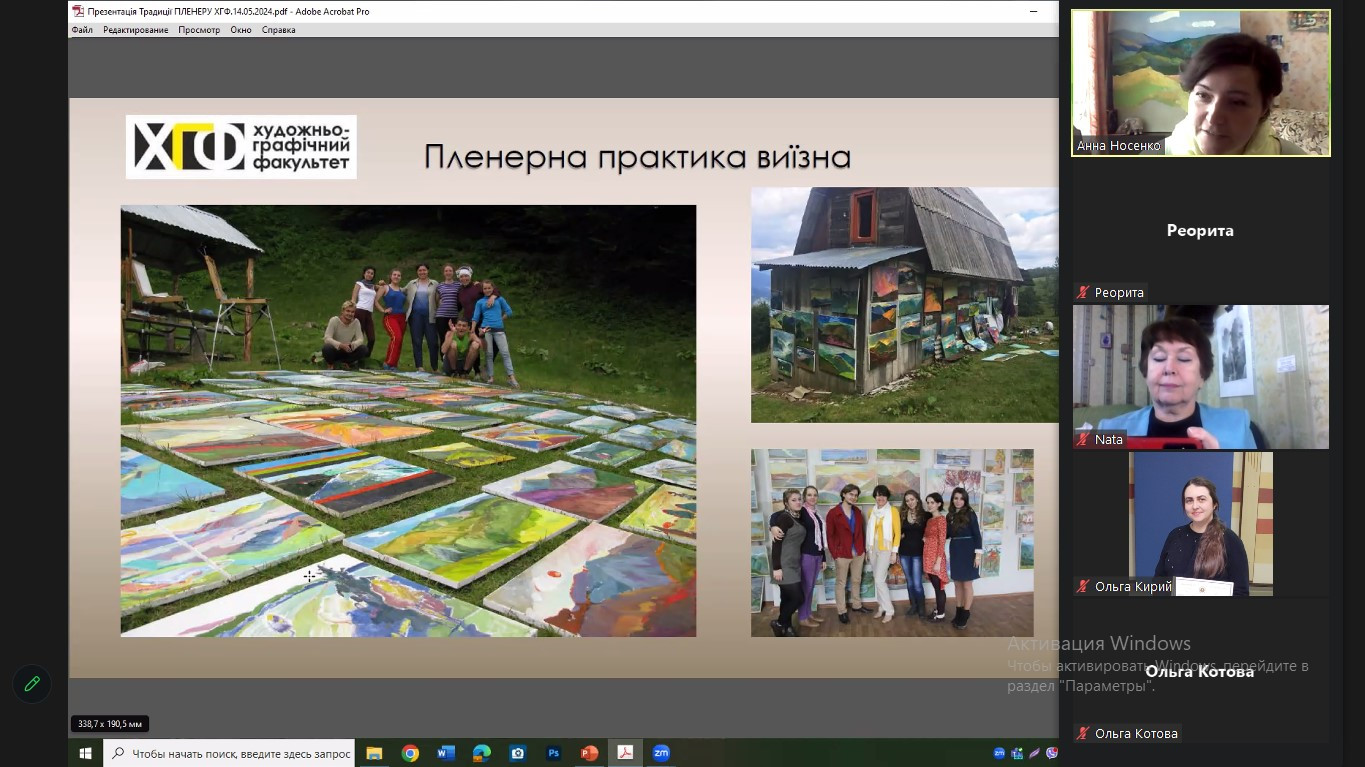This screenshot has height=767, width=1365.
Task: Open the Файл menu
Action: point(82,30)
